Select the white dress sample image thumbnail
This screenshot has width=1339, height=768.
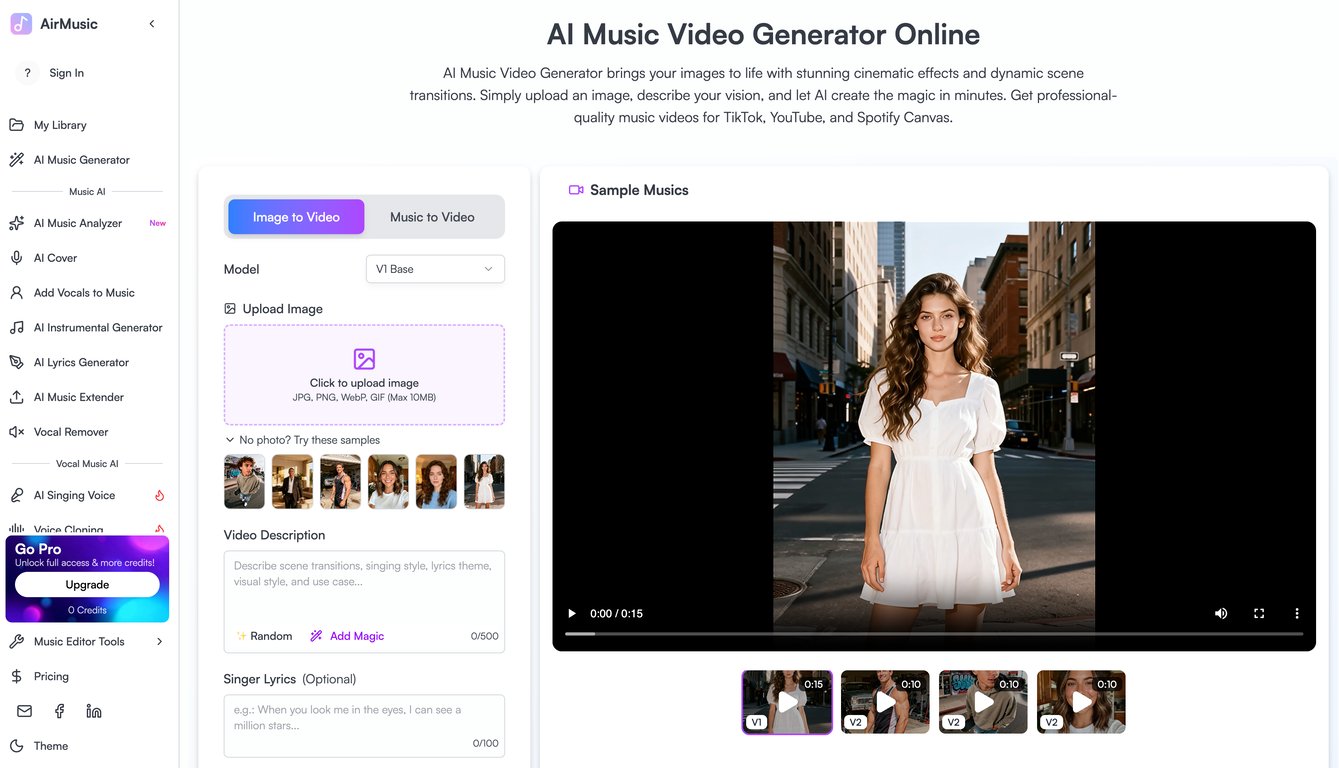point(484,481)
